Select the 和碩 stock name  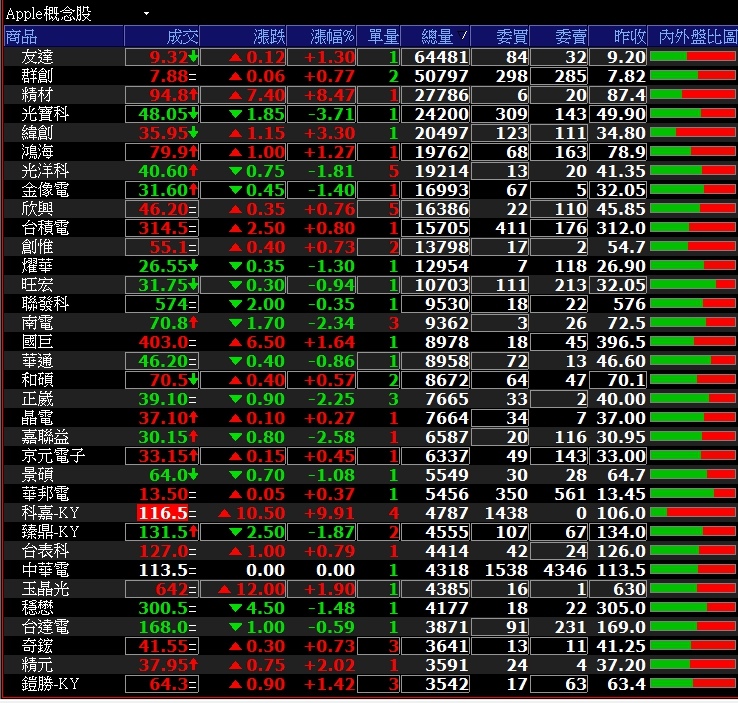tap(37, 380)
